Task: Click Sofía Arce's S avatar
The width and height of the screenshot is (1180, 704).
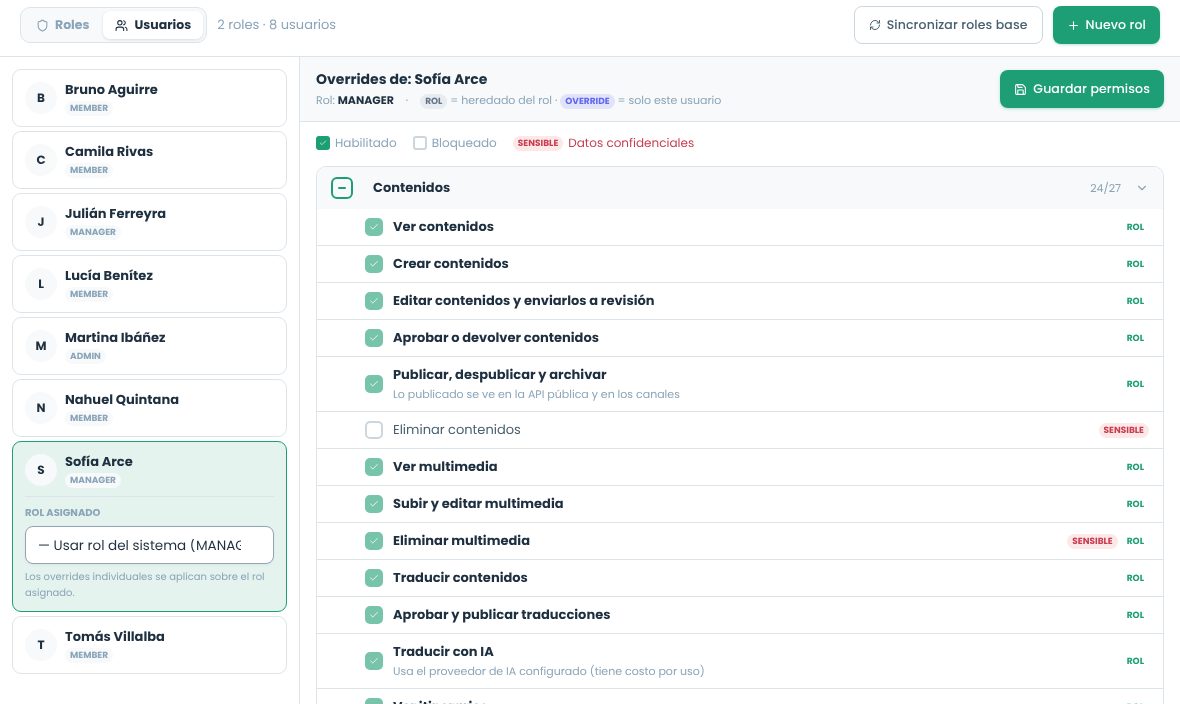Action: (41, 470)
